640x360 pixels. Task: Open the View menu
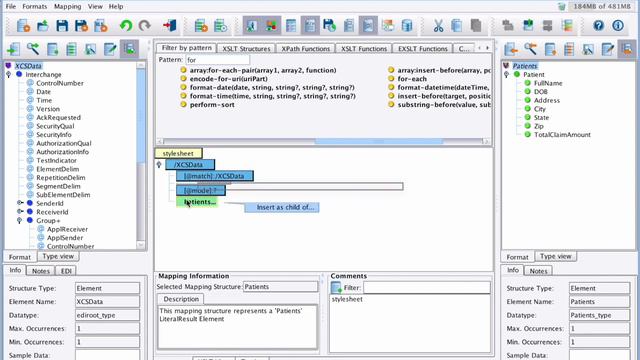95,7
